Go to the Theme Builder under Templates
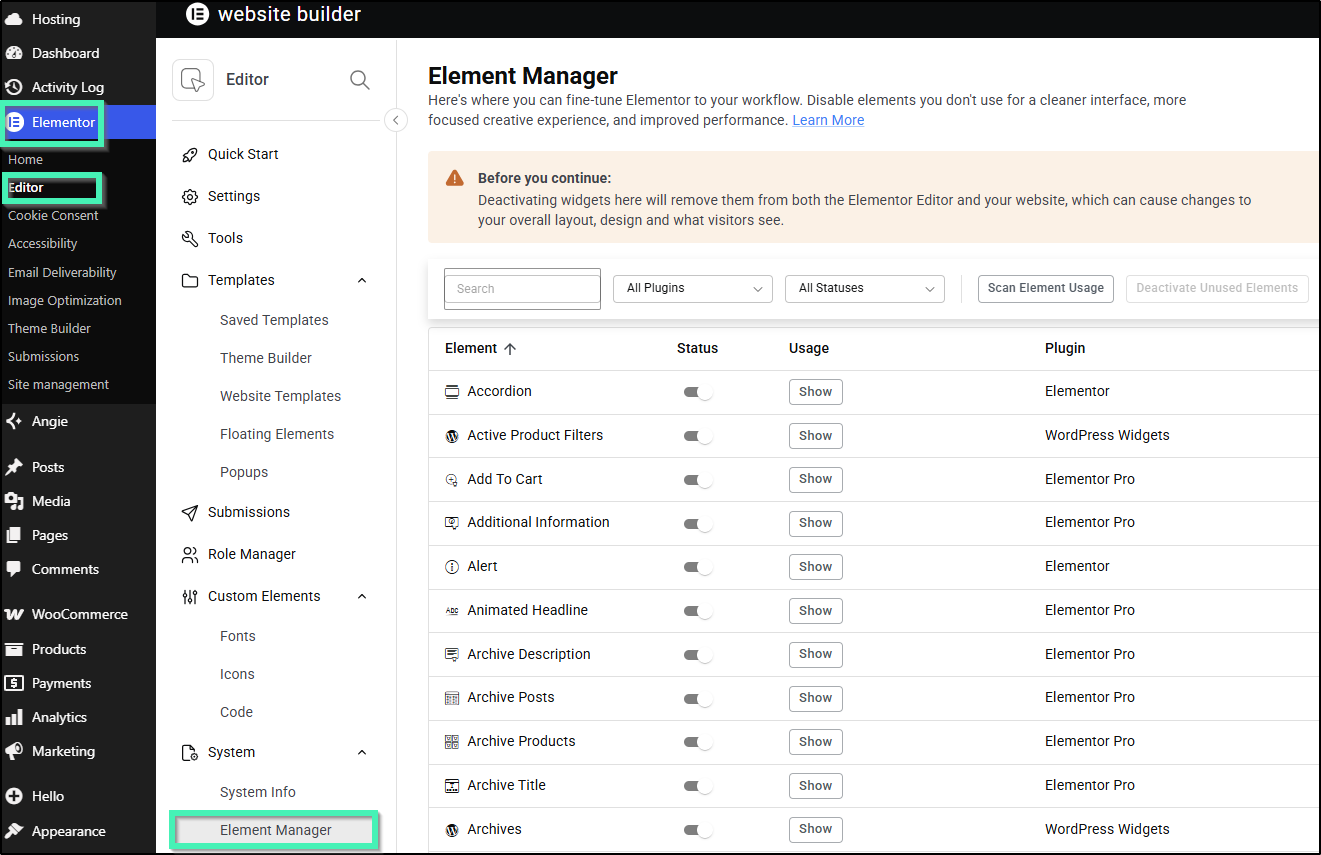The image size is (1321, 855). coord(266,358)
